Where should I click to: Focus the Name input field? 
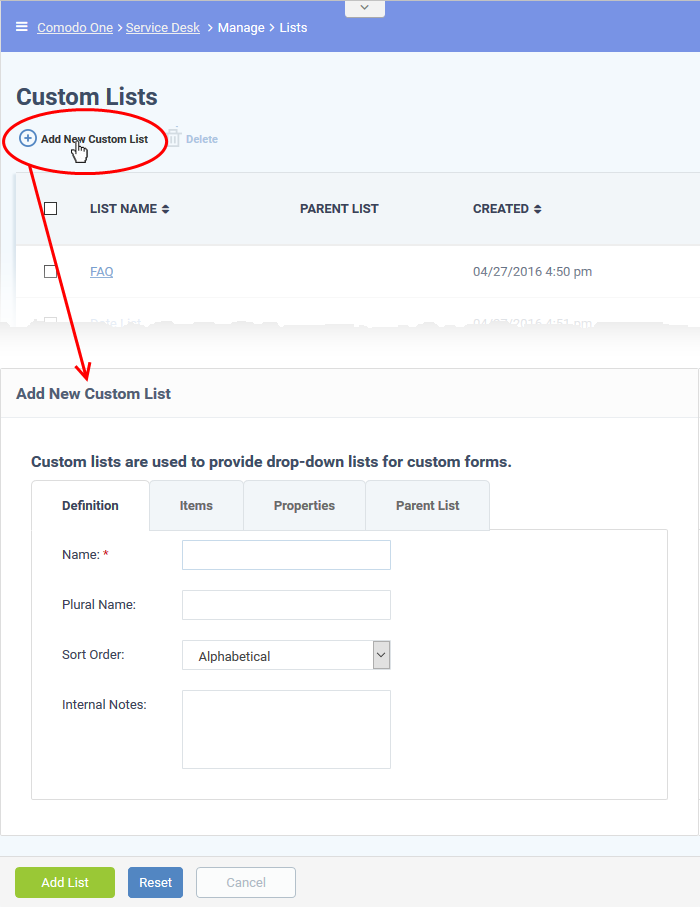[286, 555]
